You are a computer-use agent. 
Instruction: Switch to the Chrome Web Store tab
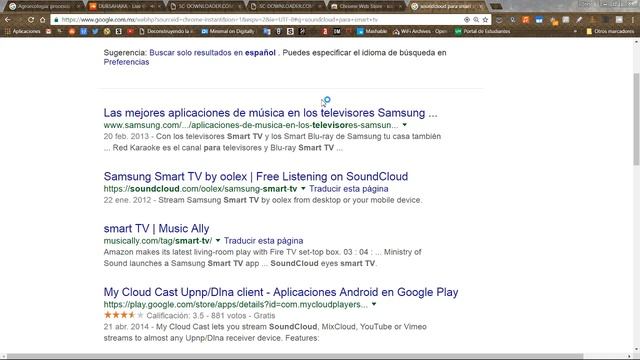pos(367,7)
